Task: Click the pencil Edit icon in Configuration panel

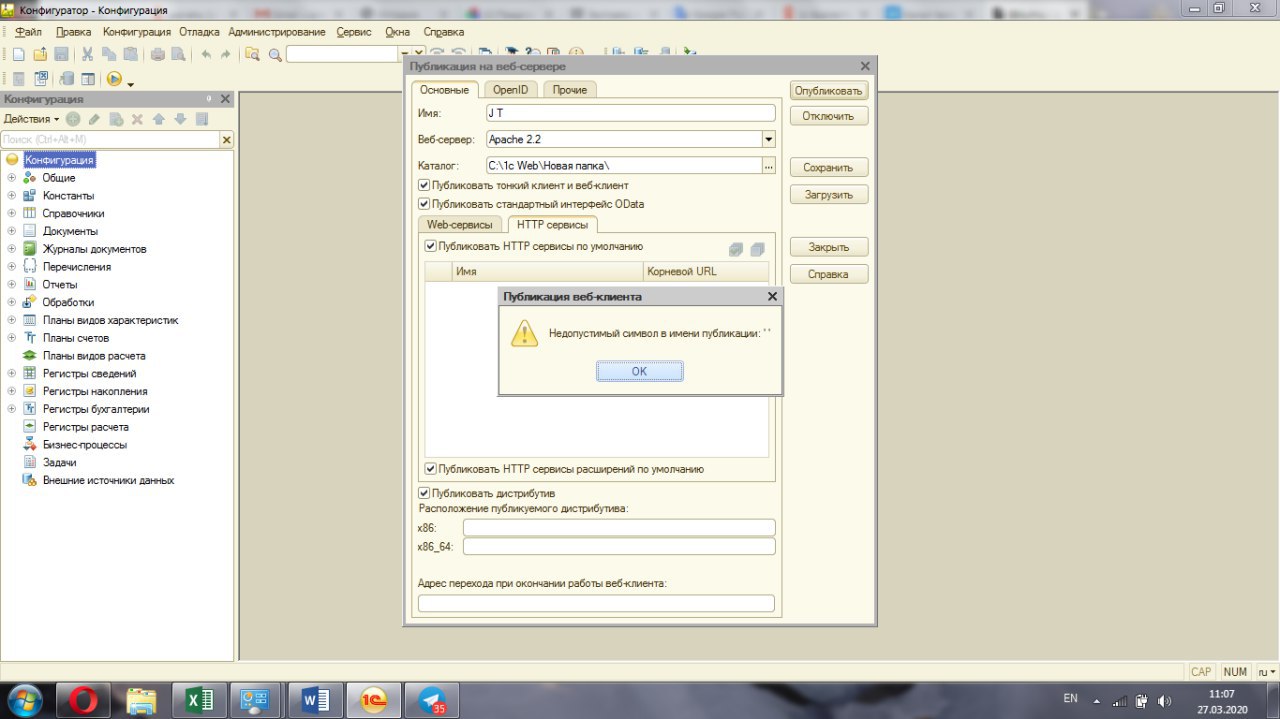Action: (94, 119)
